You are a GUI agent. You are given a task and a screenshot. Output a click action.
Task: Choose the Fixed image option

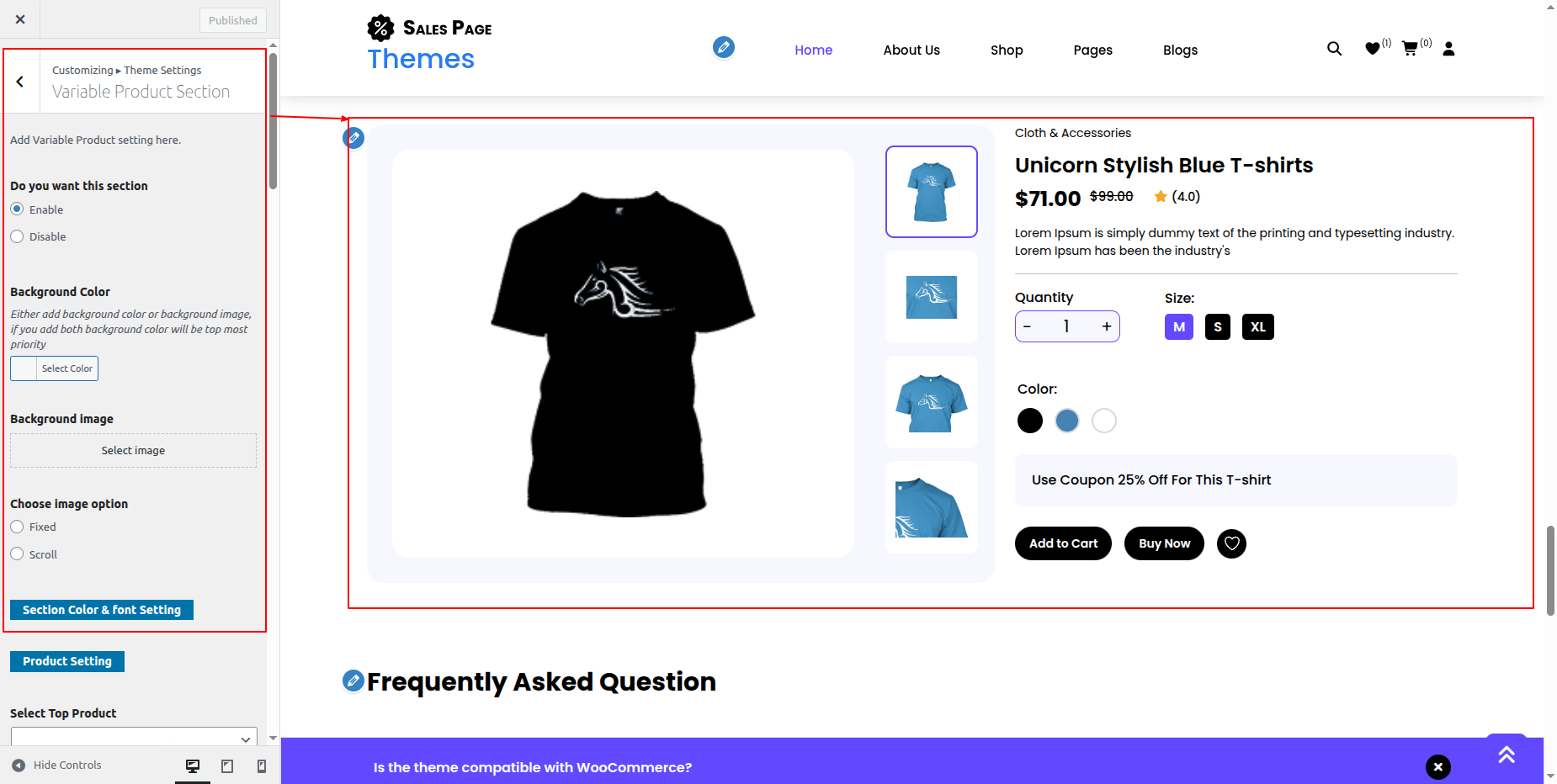17,527
